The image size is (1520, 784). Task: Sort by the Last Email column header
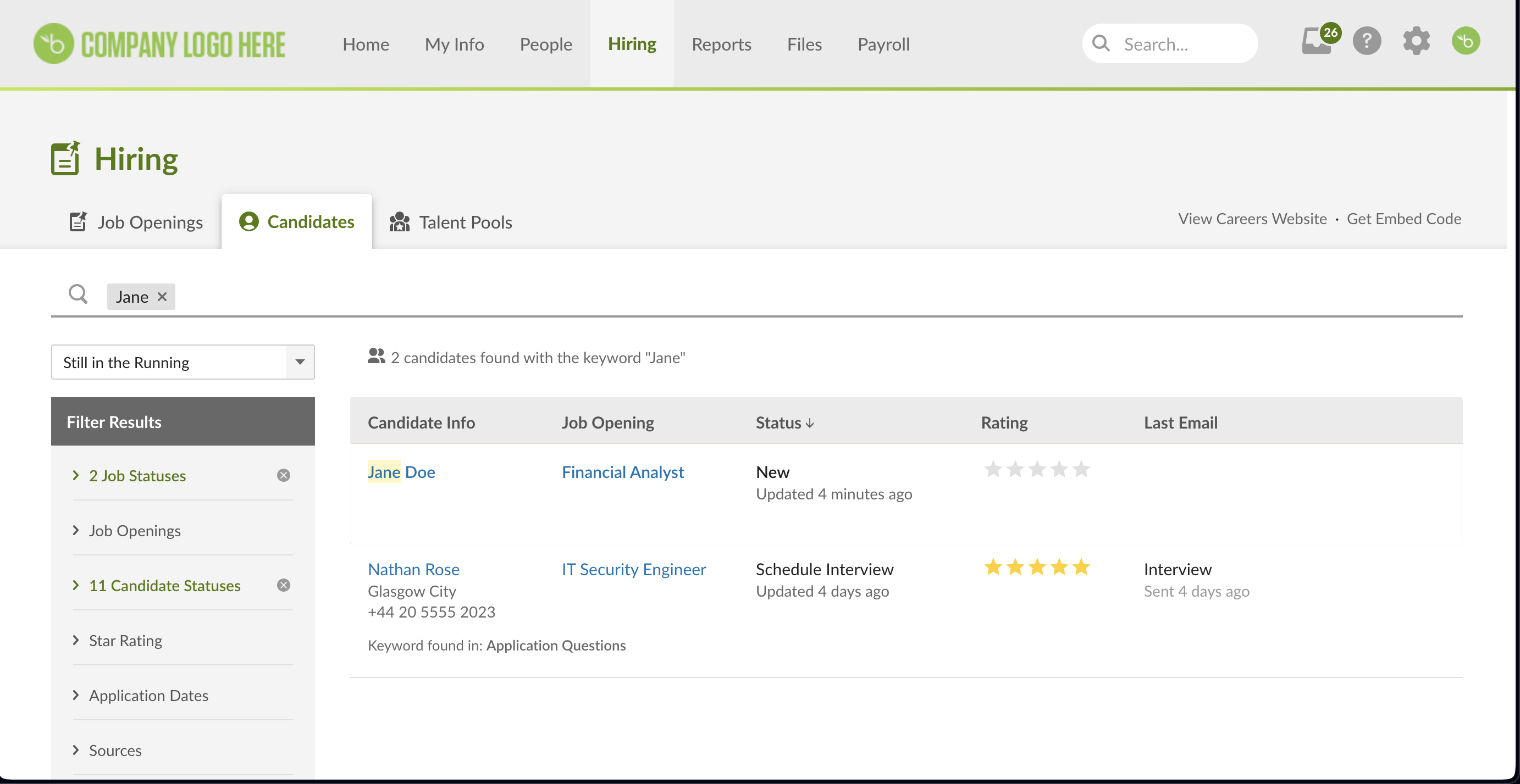[x=1180, y=422]
